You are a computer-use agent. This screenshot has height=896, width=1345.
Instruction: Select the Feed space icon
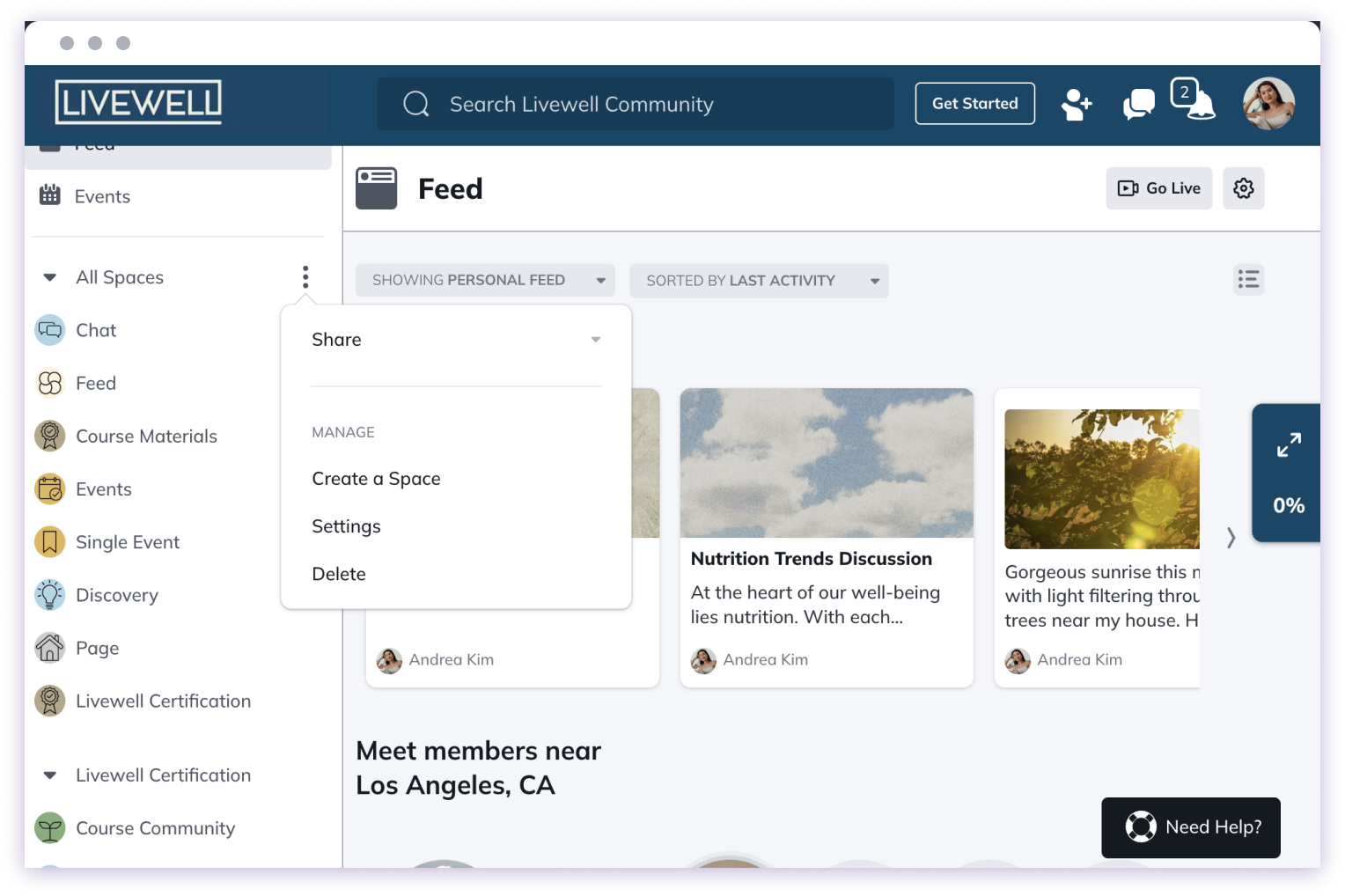[x=50, y=383]
